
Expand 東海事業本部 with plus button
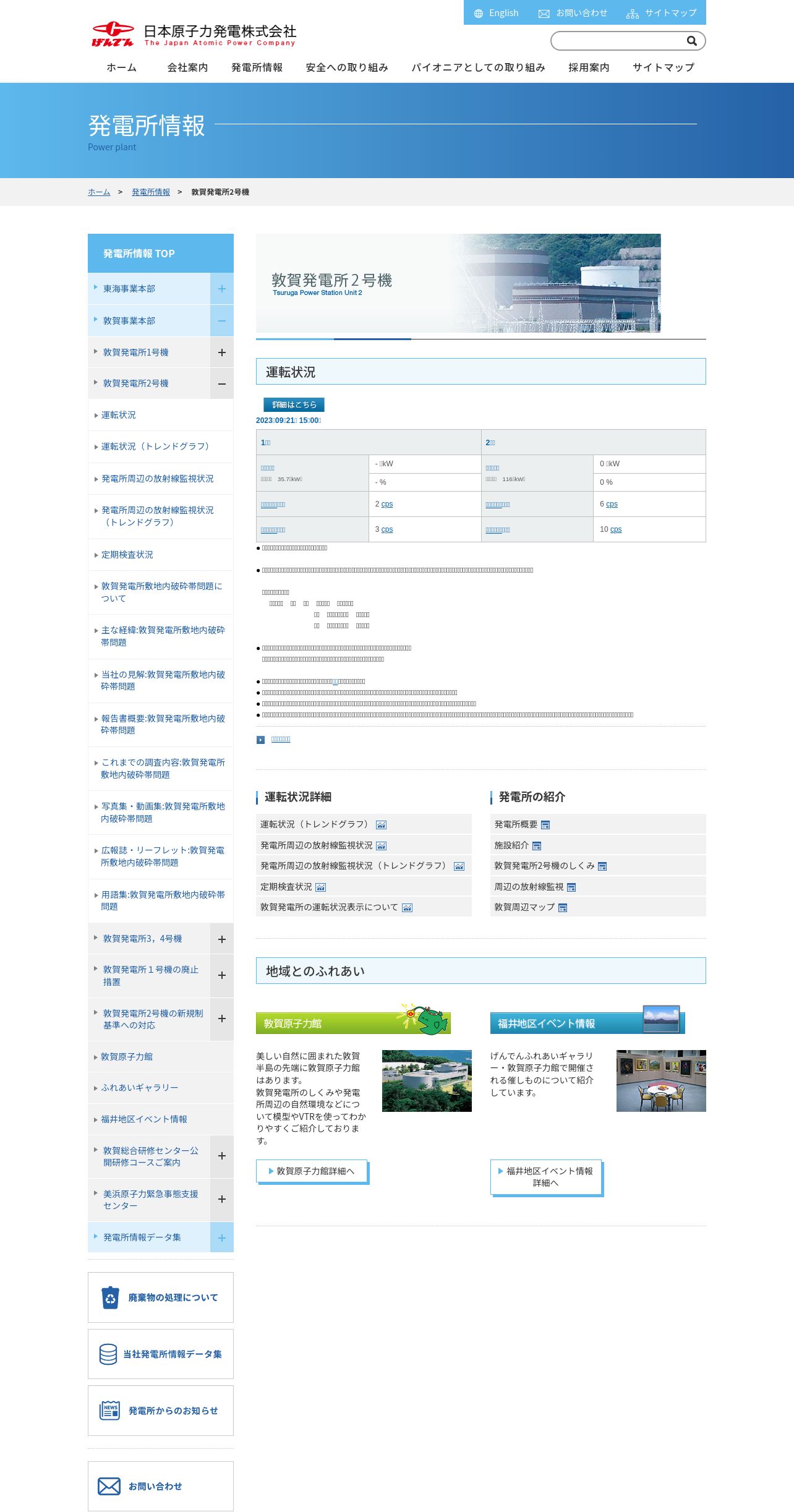pos(222,289)
